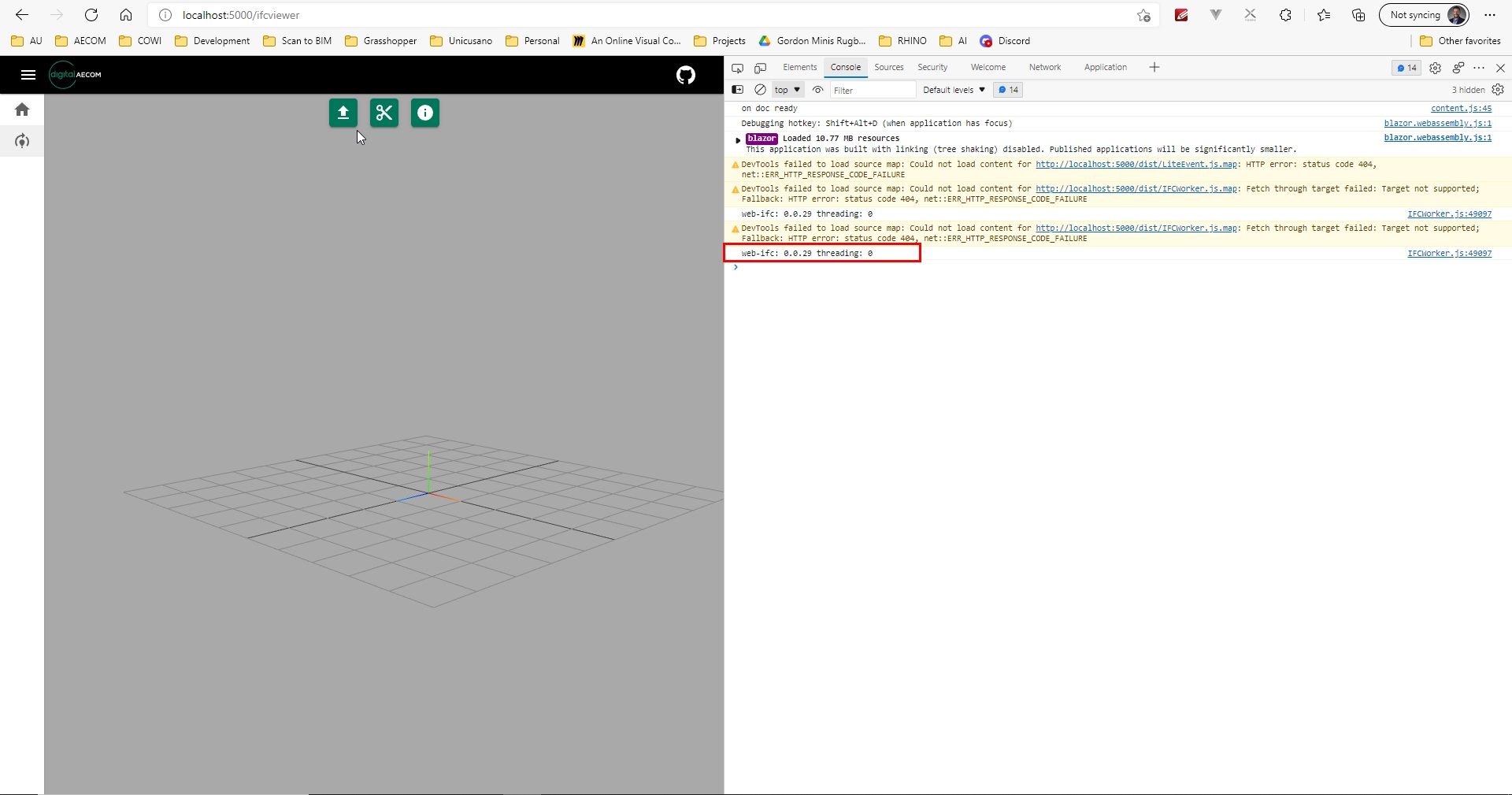Open the LiteEvent.js.map URL link

(x=1136, y=165)
